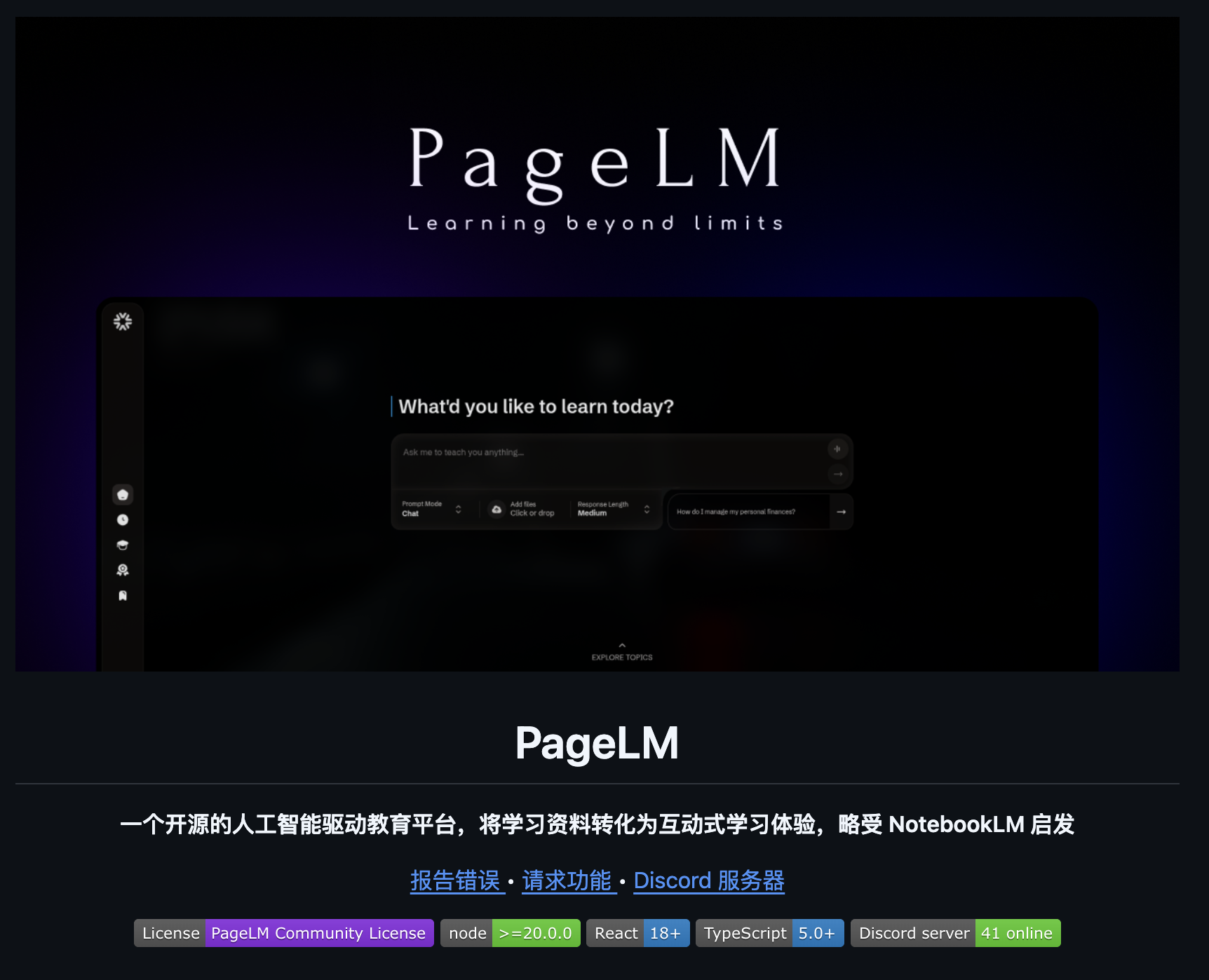Open the Discord 服务器 link
The width and height of the screenshot is (1209, 980).
click(x=708, y=880)
